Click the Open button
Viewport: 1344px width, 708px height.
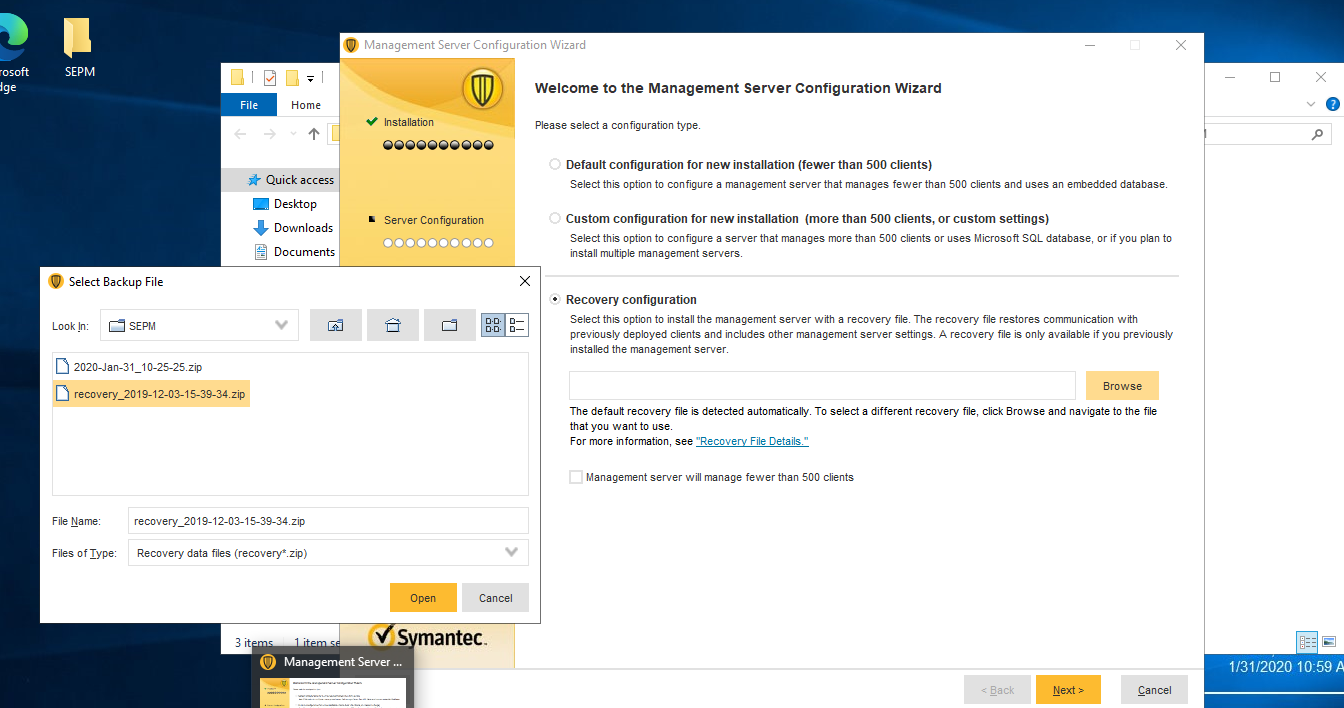(423, 598)
